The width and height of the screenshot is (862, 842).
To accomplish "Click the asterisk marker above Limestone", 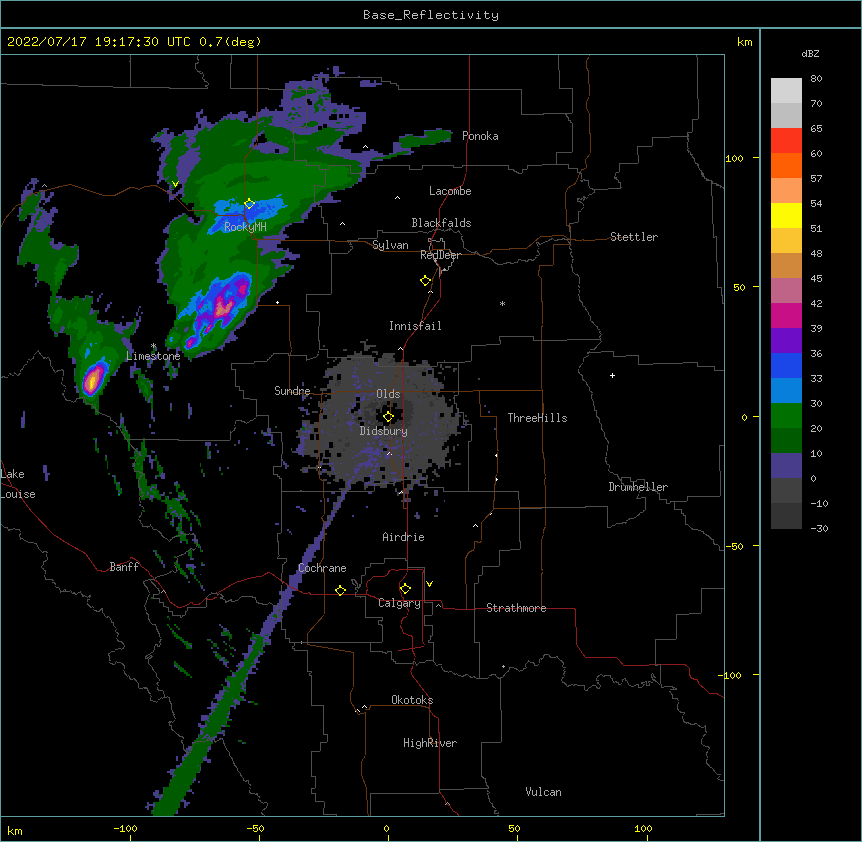I will [x=153, y=346].
